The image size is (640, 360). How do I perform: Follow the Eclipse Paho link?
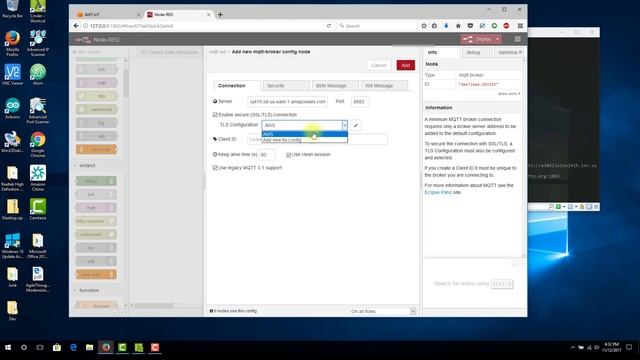438,192
